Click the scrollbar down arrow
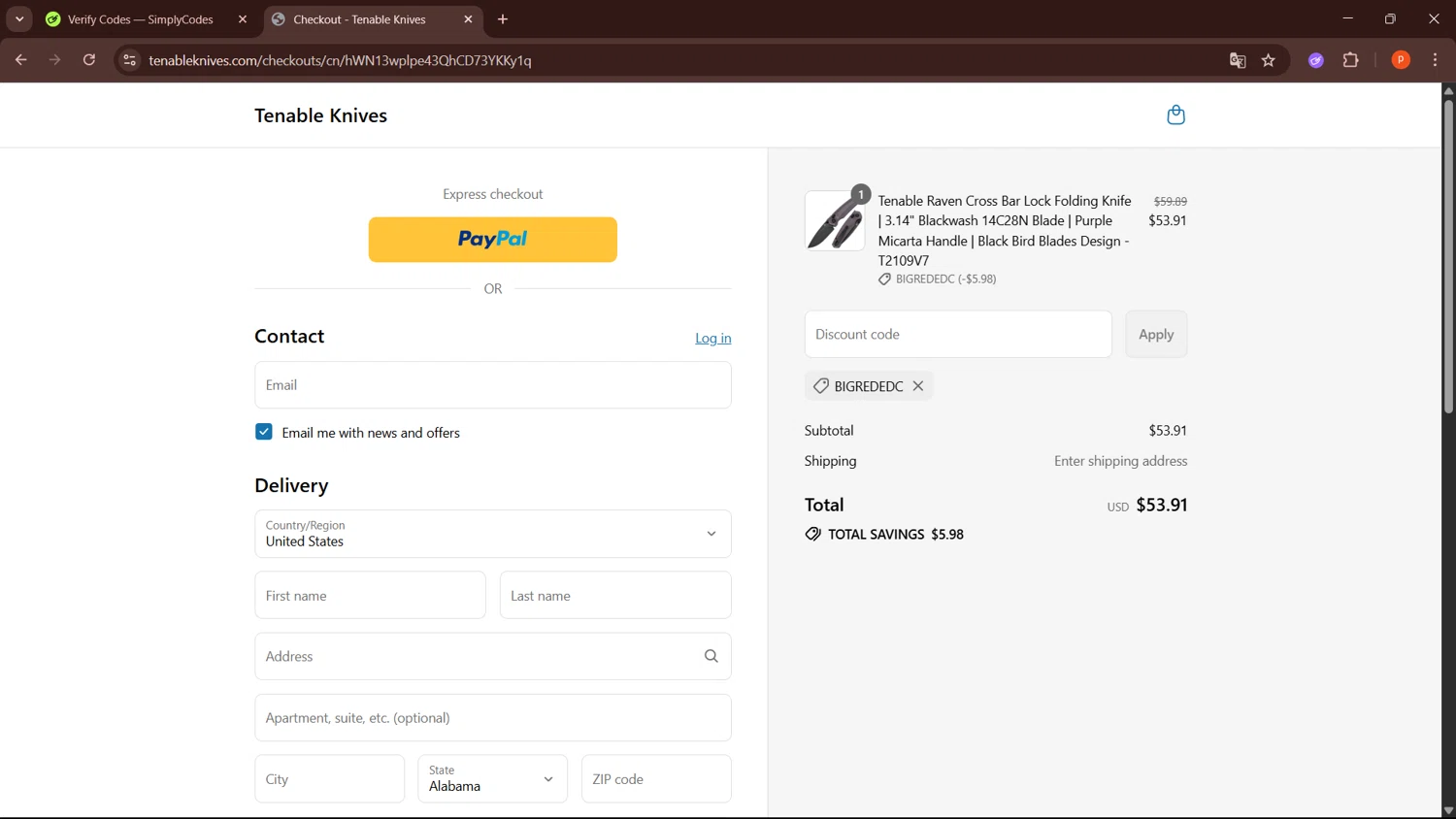 point(1448,811)
